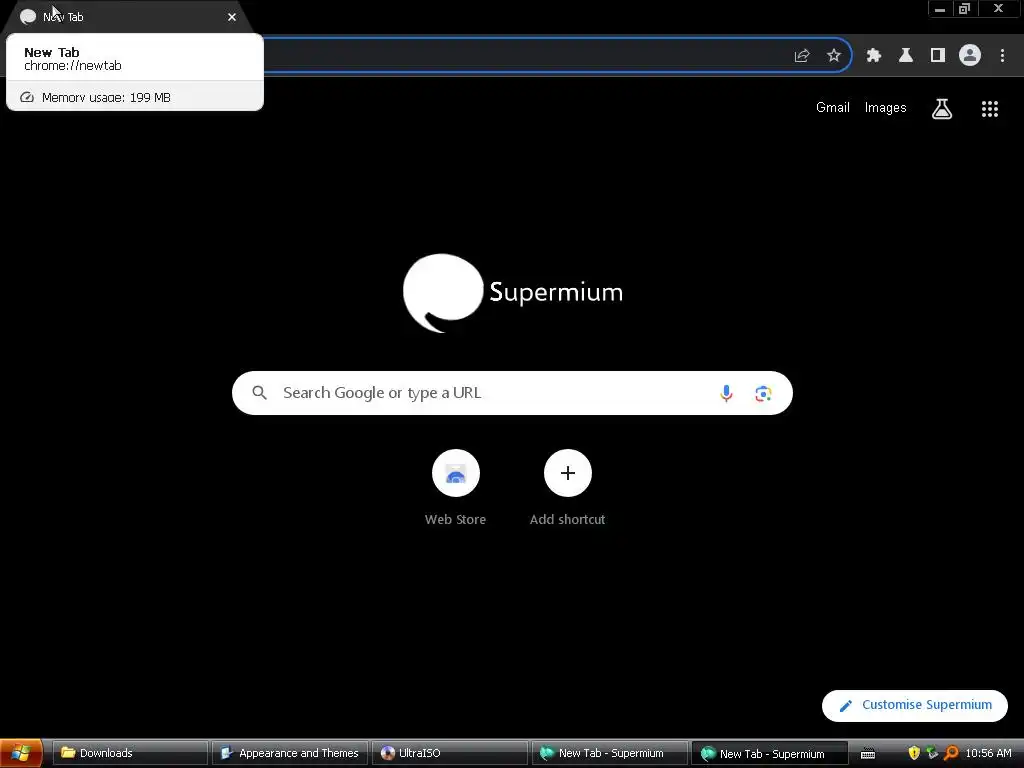Click chrome://newtab in the tab tooltip
This screenshot has height=768, width=1024.
click(72, 65)
